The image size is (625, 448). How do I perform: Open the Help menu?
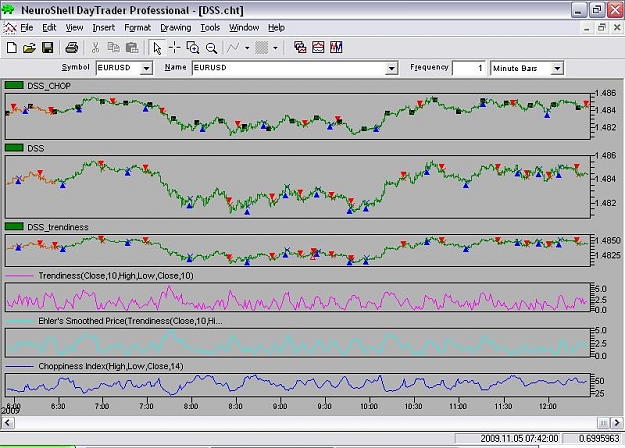(x=276, y=28)
